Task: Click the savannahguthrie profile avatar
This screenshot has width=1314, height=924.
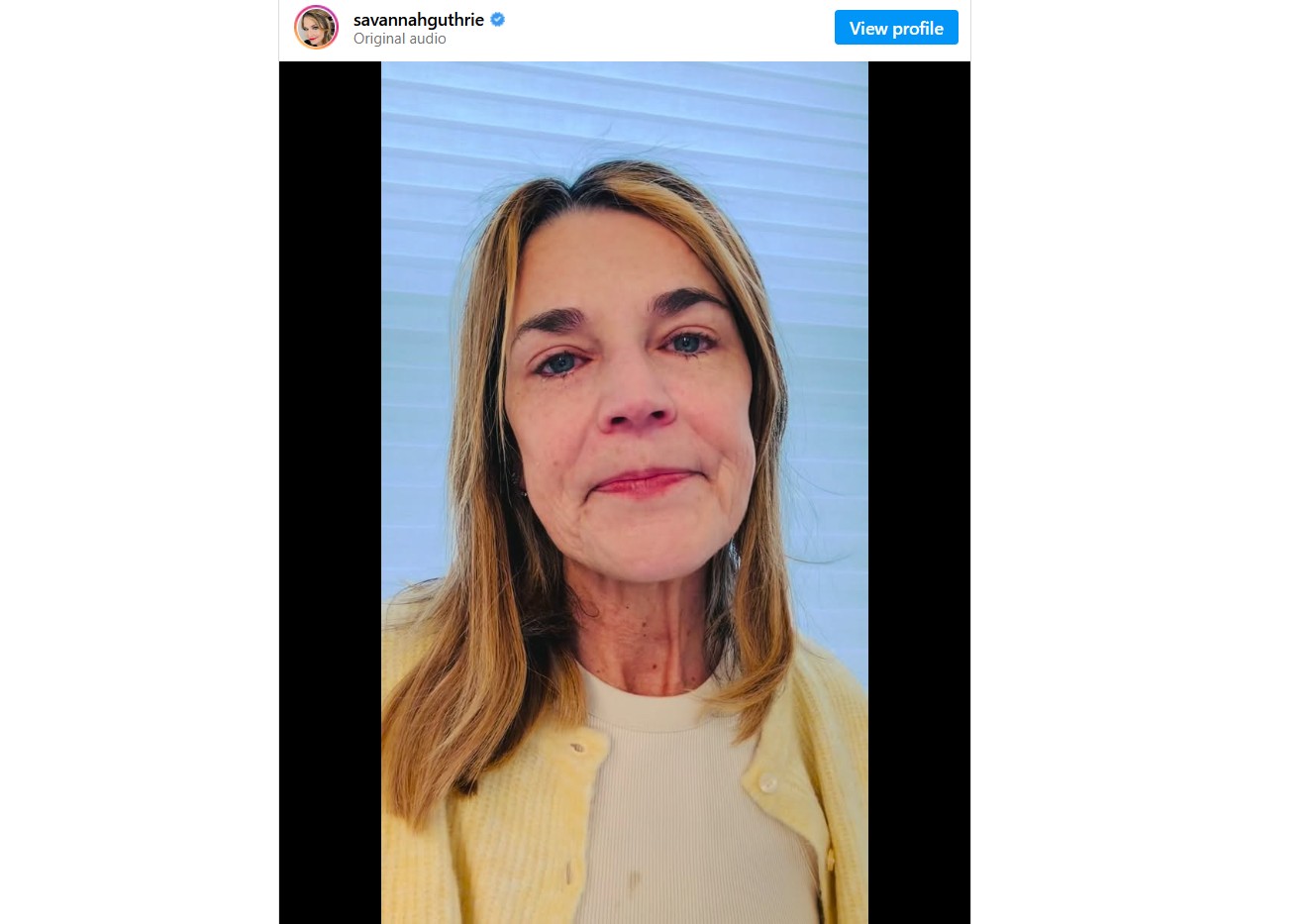Action: pyautogui.click(x=316, y=28)
